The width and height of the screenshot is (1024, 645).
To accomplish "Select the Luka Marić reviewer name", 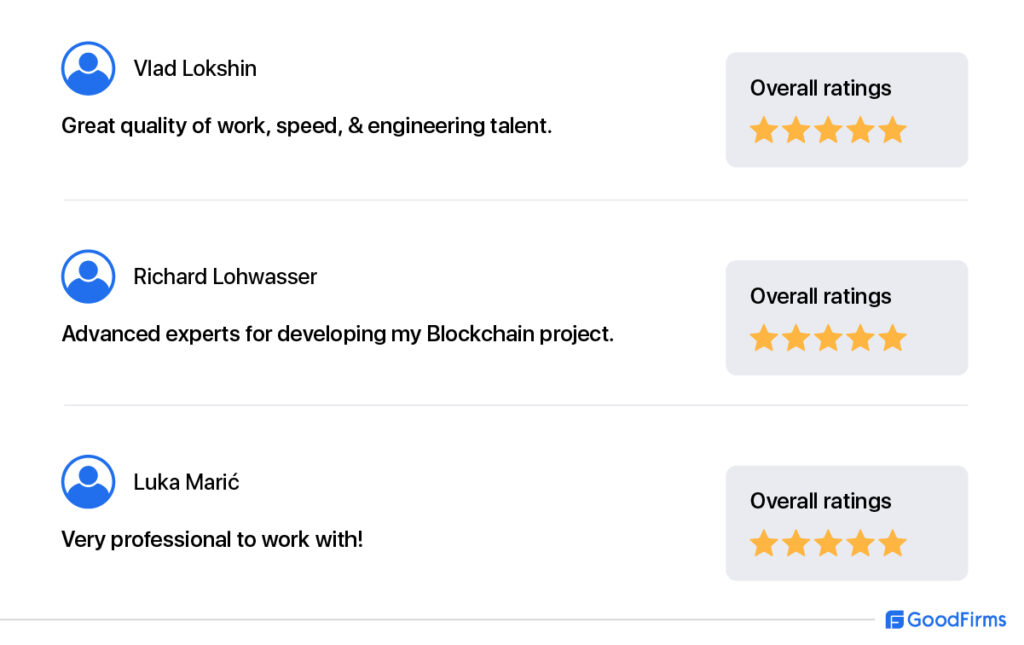I will click(x=186, y=482).
